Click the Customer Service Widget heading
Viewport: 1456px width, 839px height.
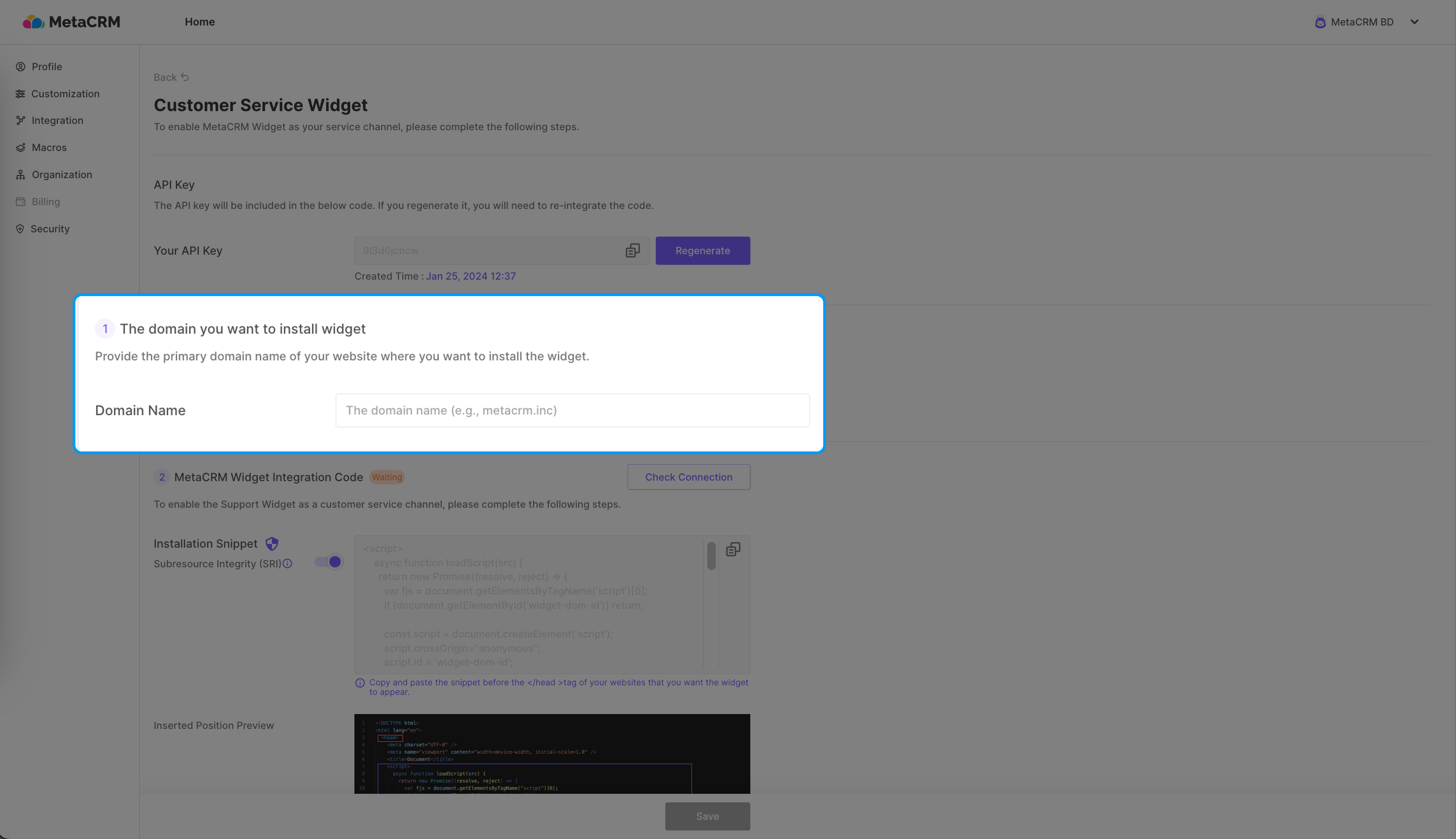click(x=261, y=105)
